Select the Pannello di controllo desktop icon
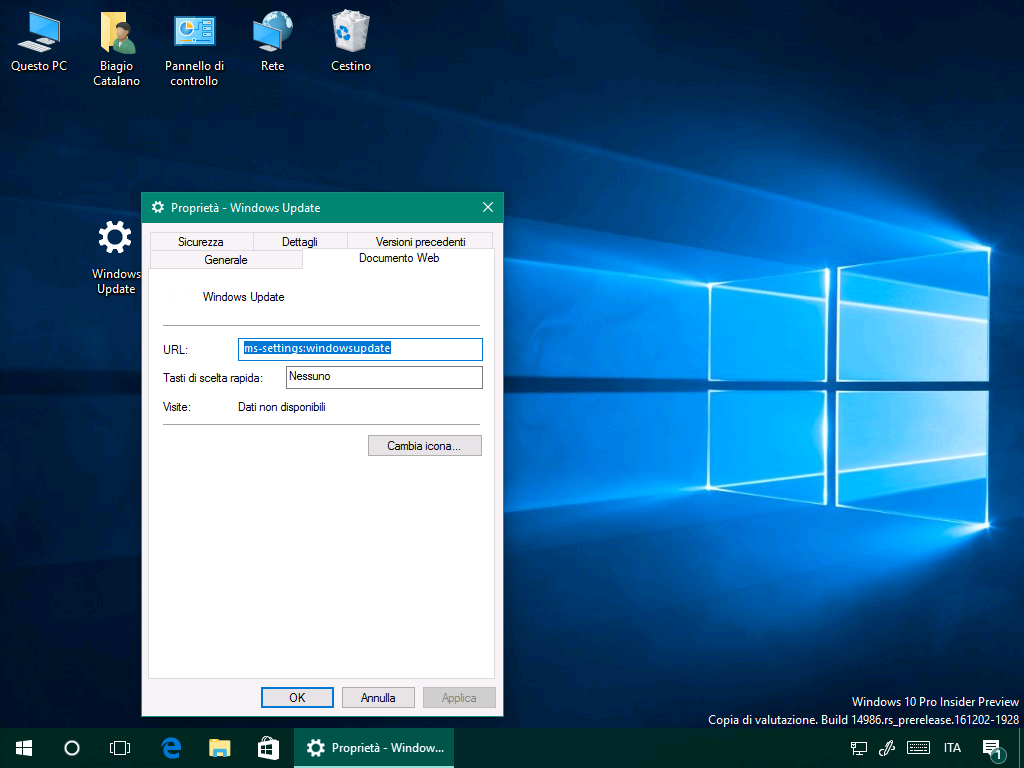1024x768 pixels. pyautogui.click(x=194, y=49)
